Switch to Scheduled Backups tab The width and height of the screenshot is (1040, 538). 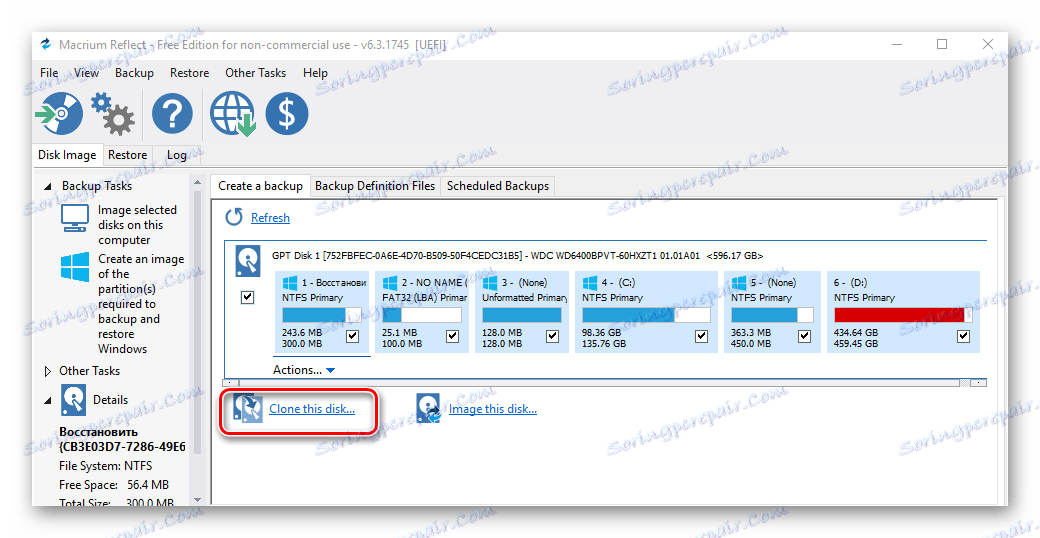[x=497, y=186]
